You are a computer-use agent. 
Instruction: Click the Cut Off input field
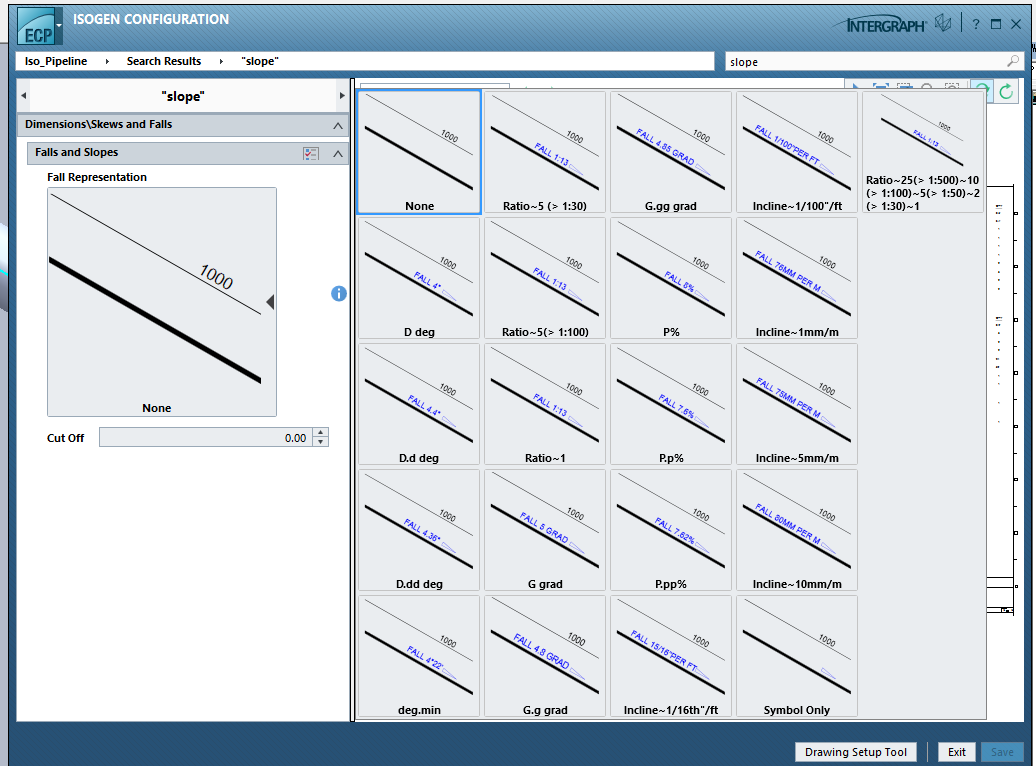click(x=206, y=438)
